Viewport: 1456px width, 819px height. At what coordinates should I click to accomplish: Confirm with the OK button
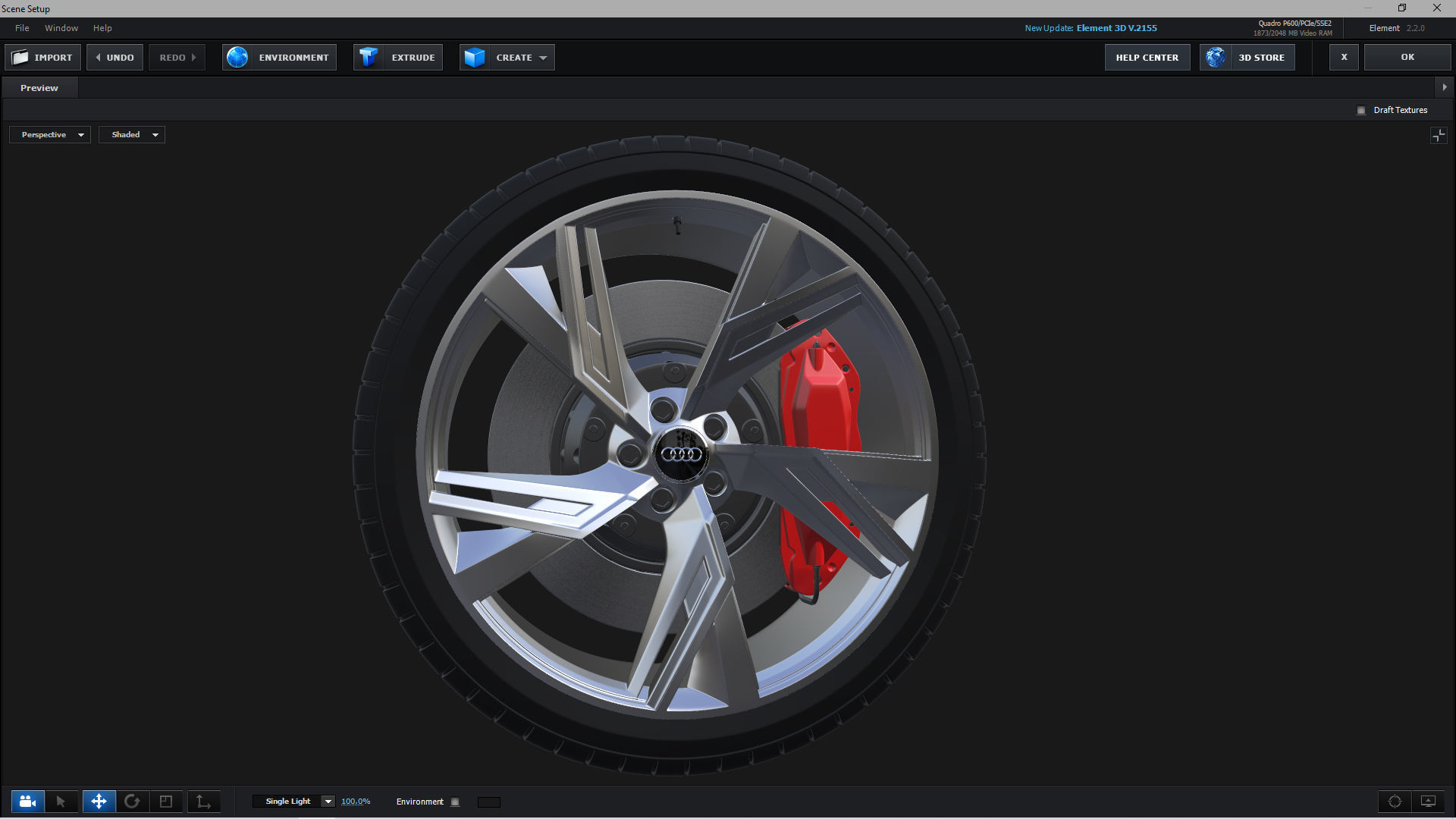click(1407, 57)
